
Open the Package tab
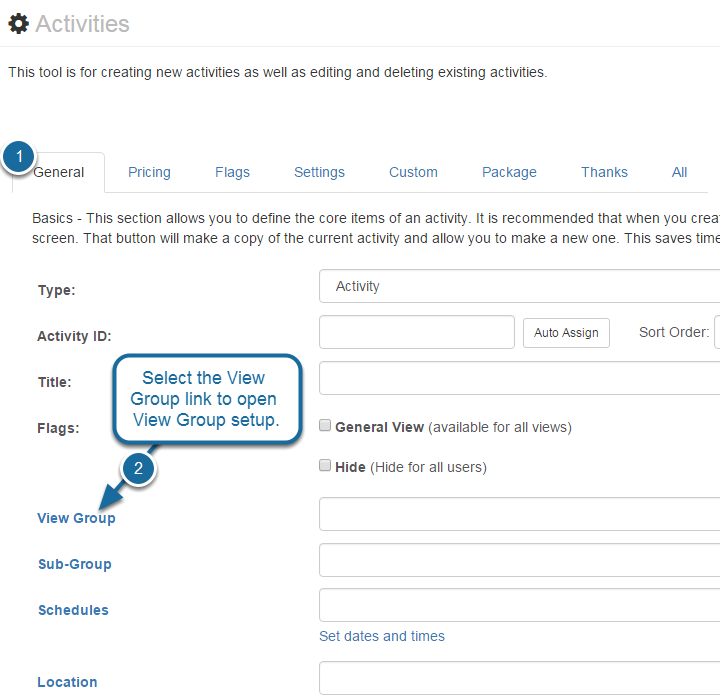(x=509, y=172)
